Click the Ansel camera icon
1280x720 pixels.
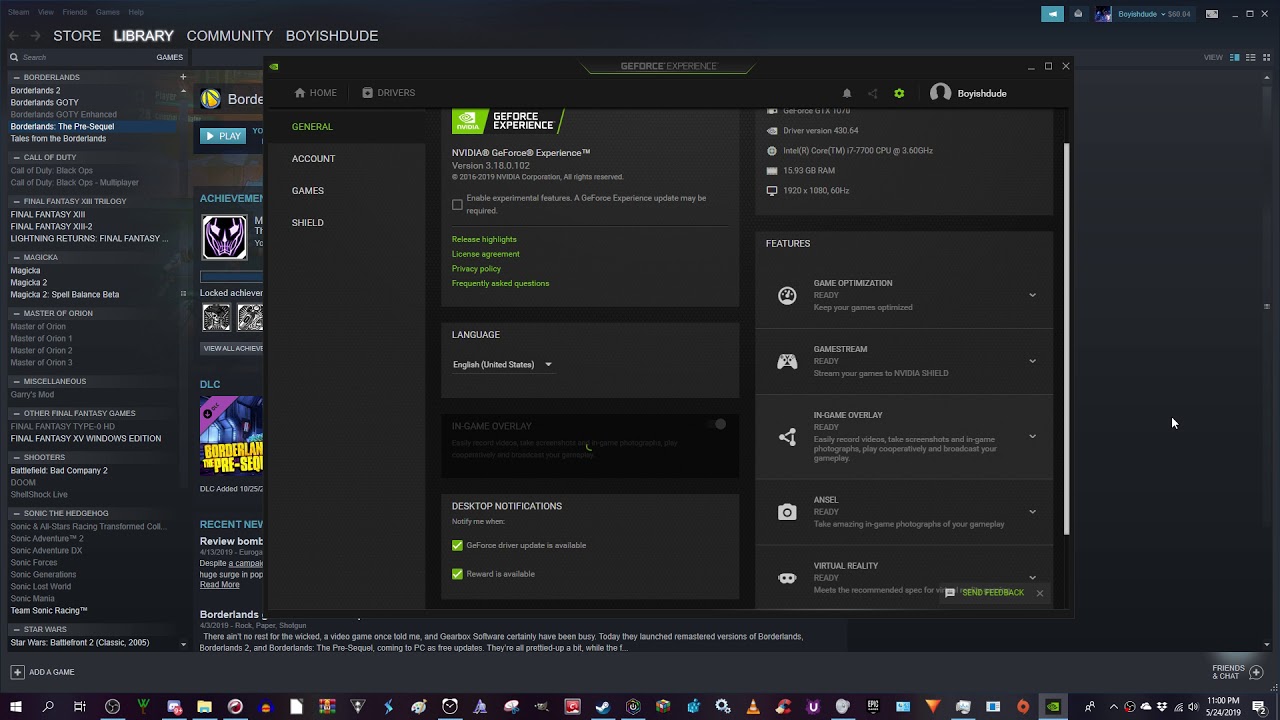click(x=787, y=512)
